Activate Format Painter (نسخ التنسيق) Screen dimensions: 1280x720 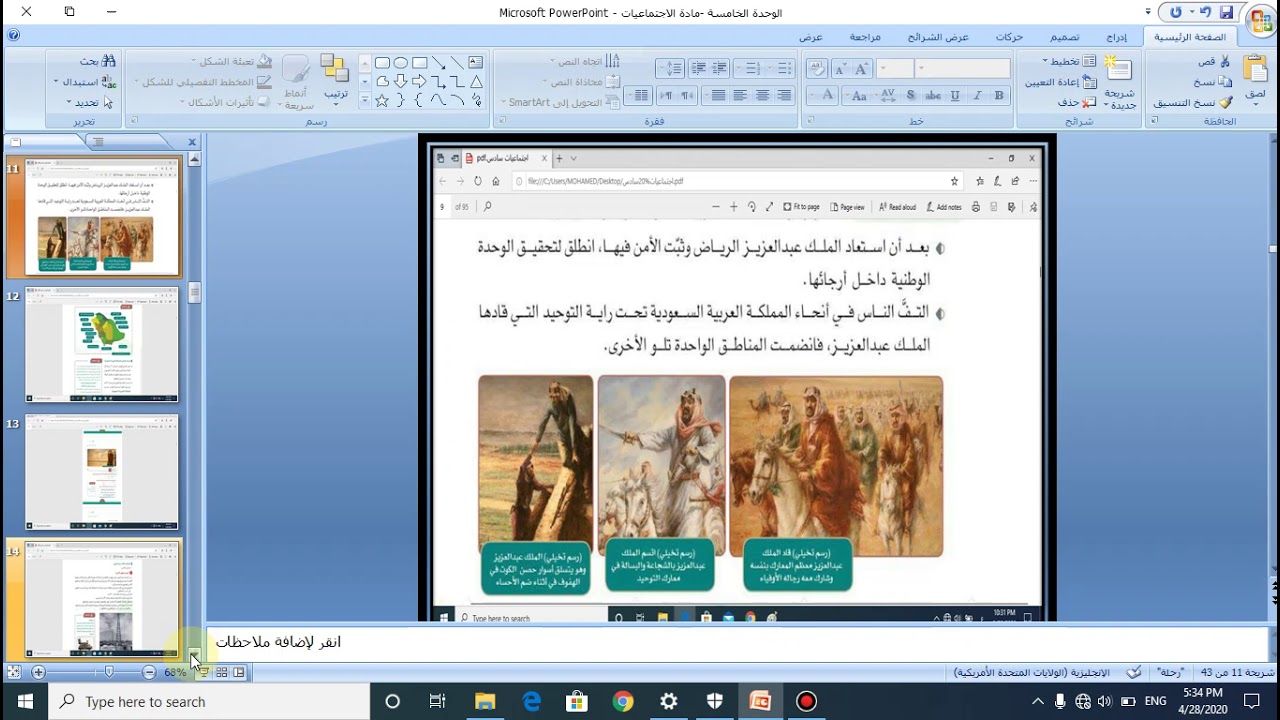1194,102
